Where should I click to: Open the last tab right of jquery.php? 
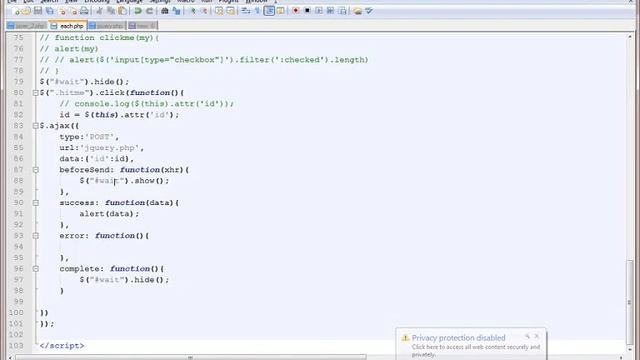[142, 26]
